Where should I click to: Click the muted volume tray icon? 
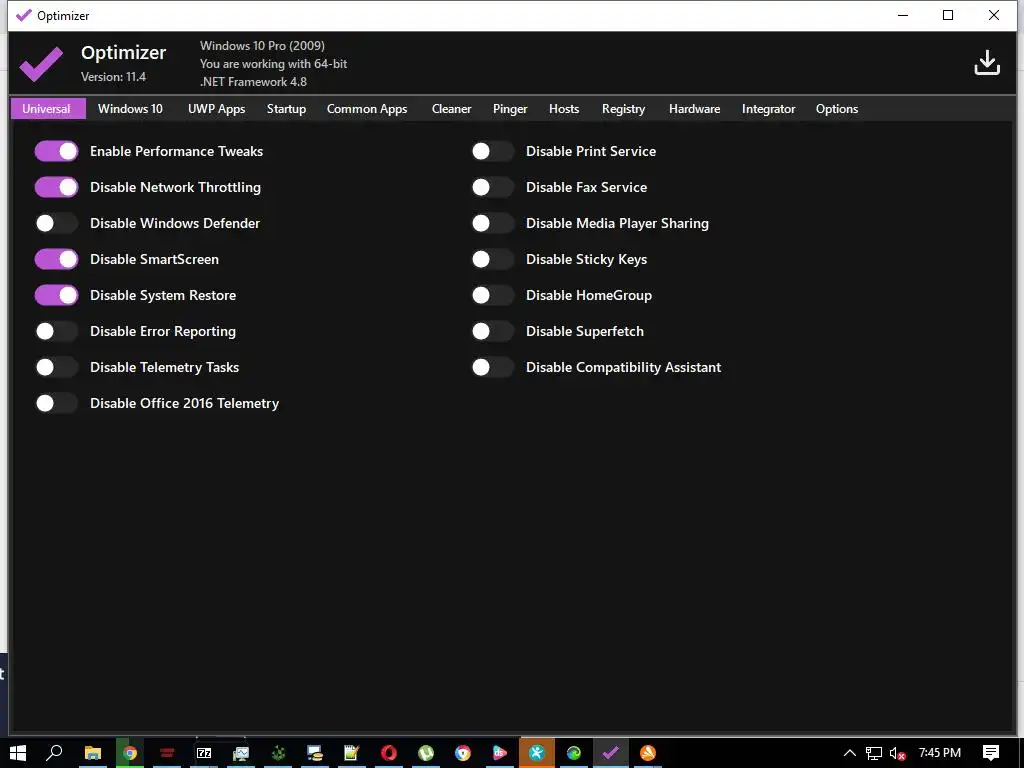[897, 754]
